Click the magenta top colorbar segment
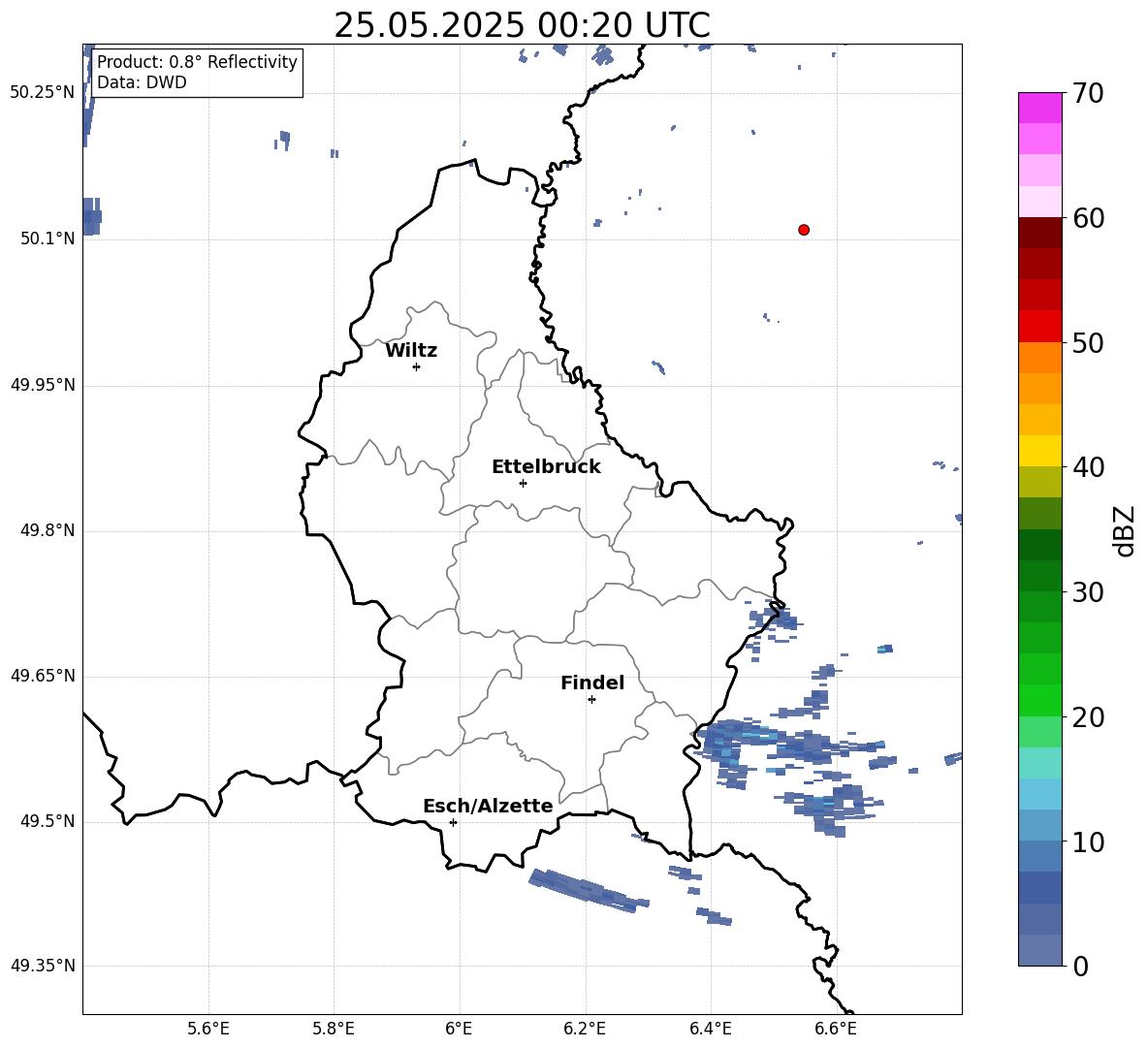The image size is (1148, 1048). [x=1039, y=108]
